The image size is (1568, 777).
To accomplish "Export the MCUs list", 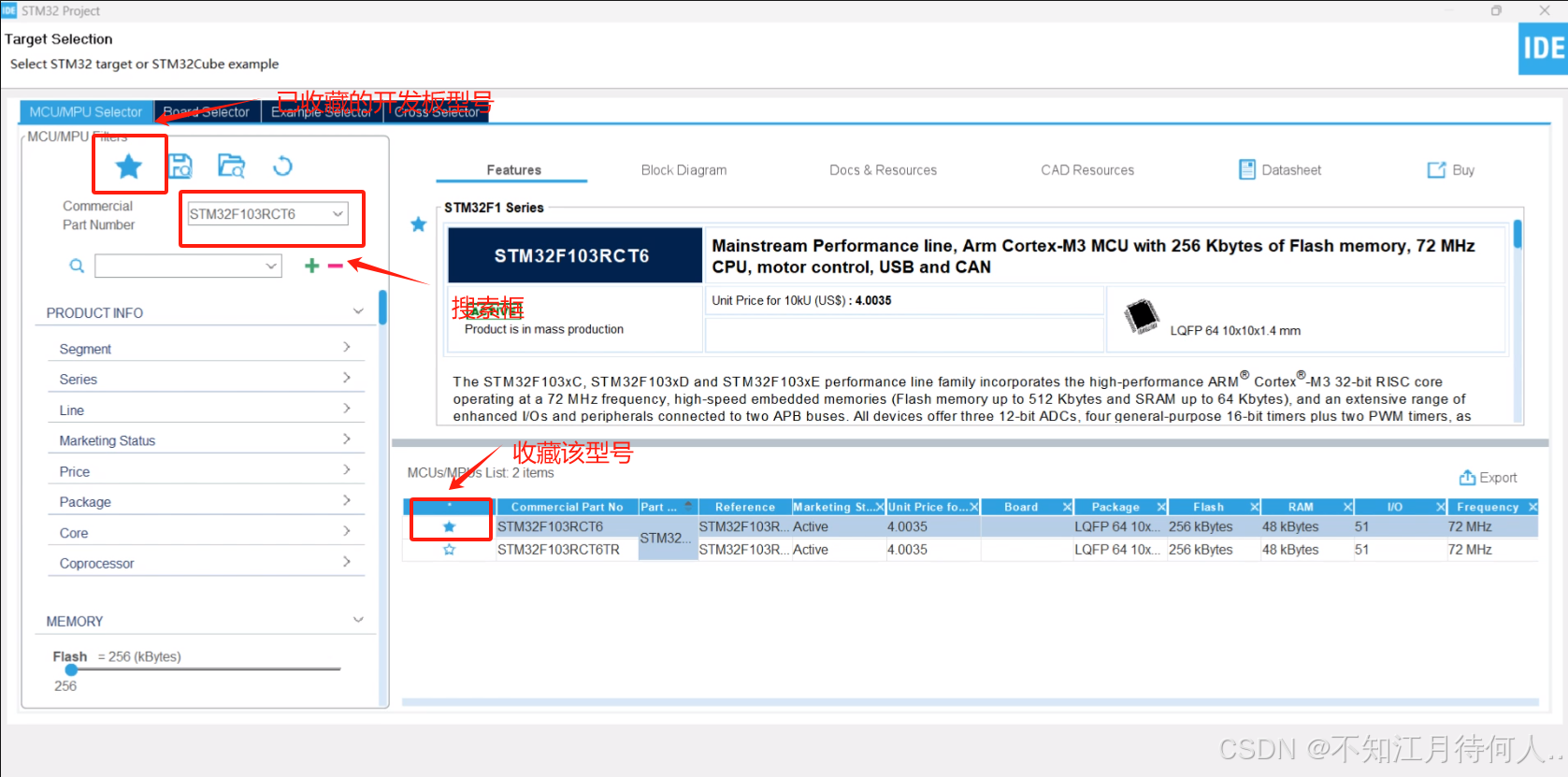I will click(1488, 478).
